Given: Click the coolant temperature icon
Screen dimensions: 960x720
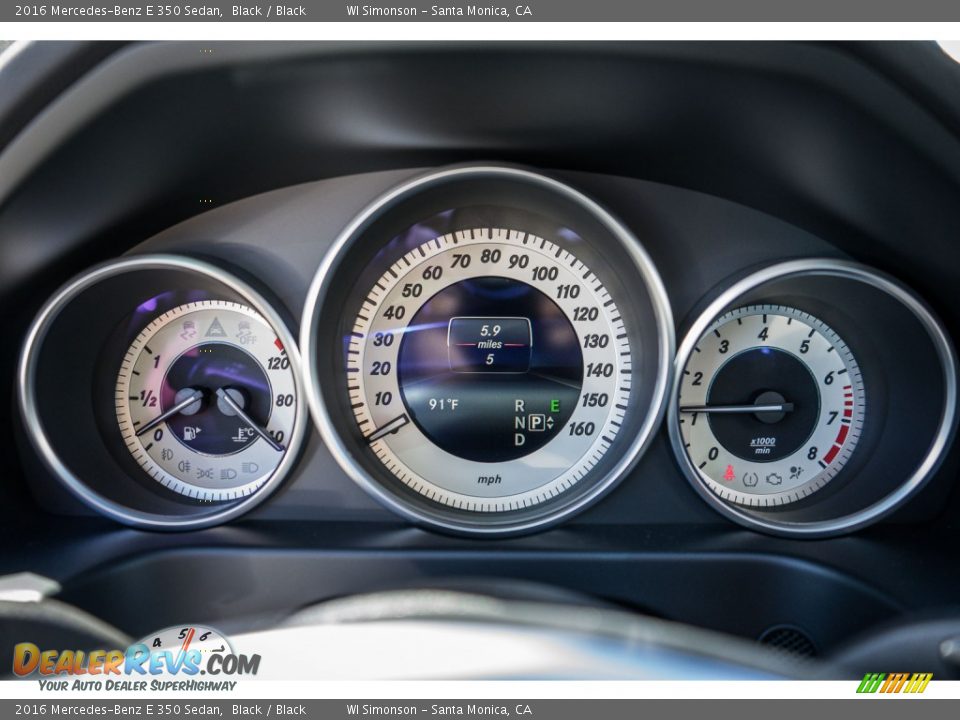Looking at the screenshot, I should coord(244,432).
